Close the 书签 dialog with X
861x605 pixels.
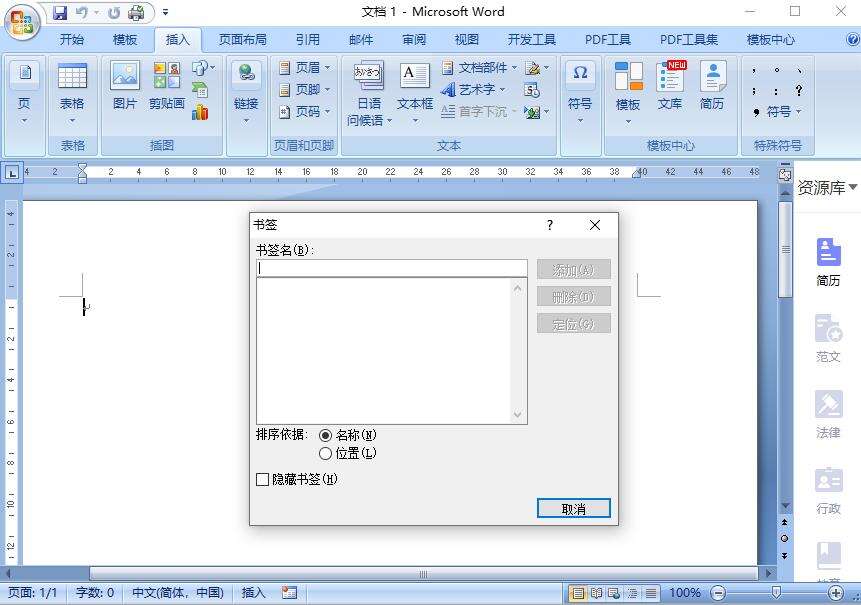point(595,225)
